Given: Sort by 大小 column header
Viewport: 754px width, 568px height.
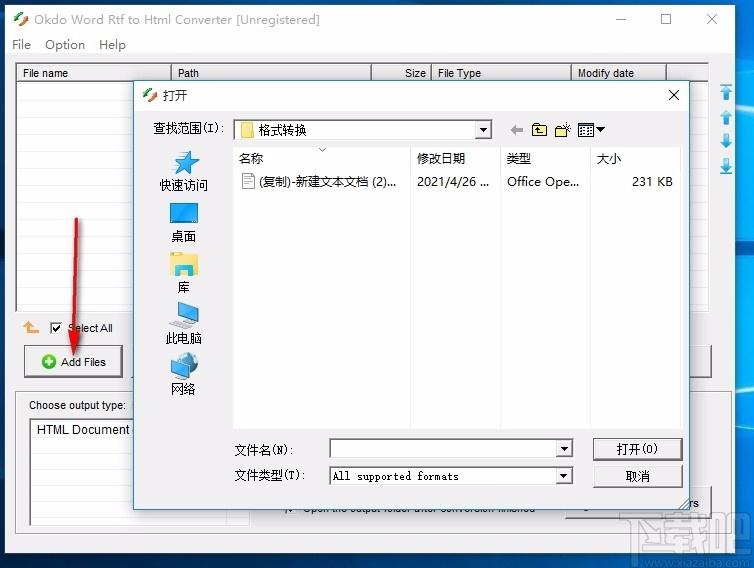Looking at the screenshot, I should click(635, 158).
